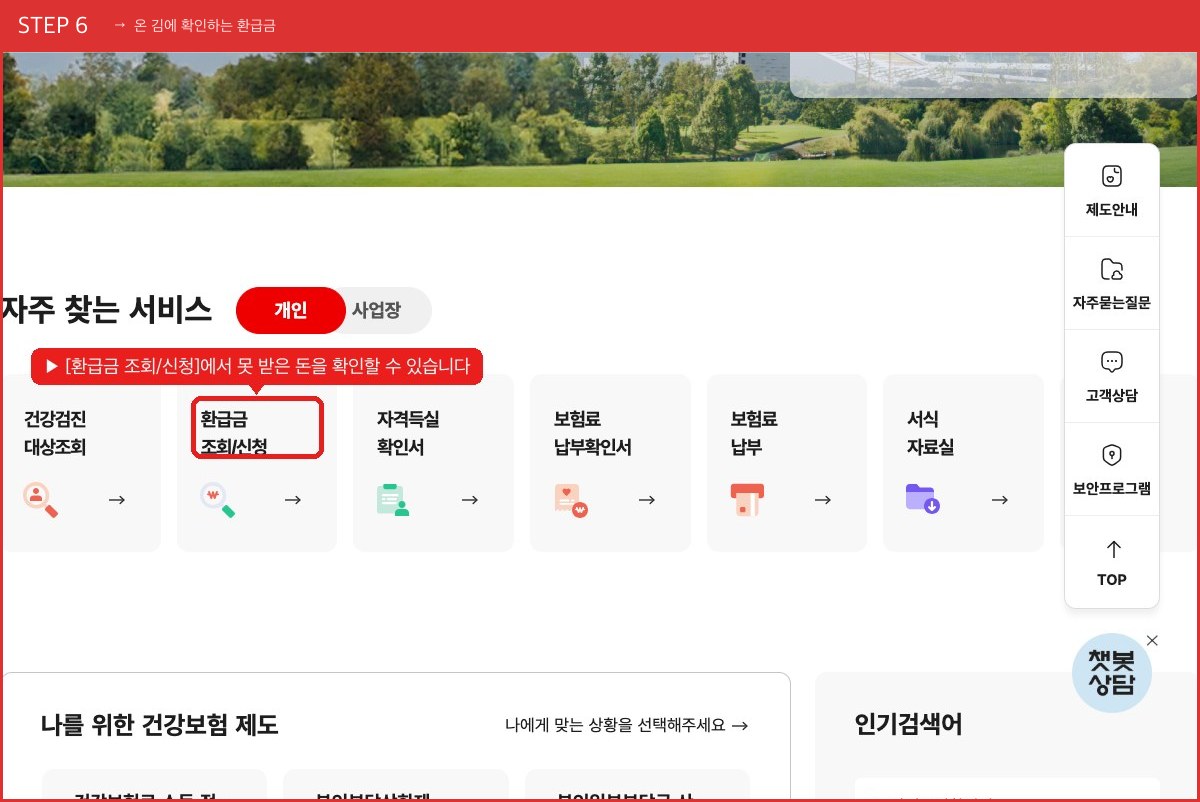Click arrow on 보험료 납부확인서 card
1200x802 pixels.
(647, 500)
